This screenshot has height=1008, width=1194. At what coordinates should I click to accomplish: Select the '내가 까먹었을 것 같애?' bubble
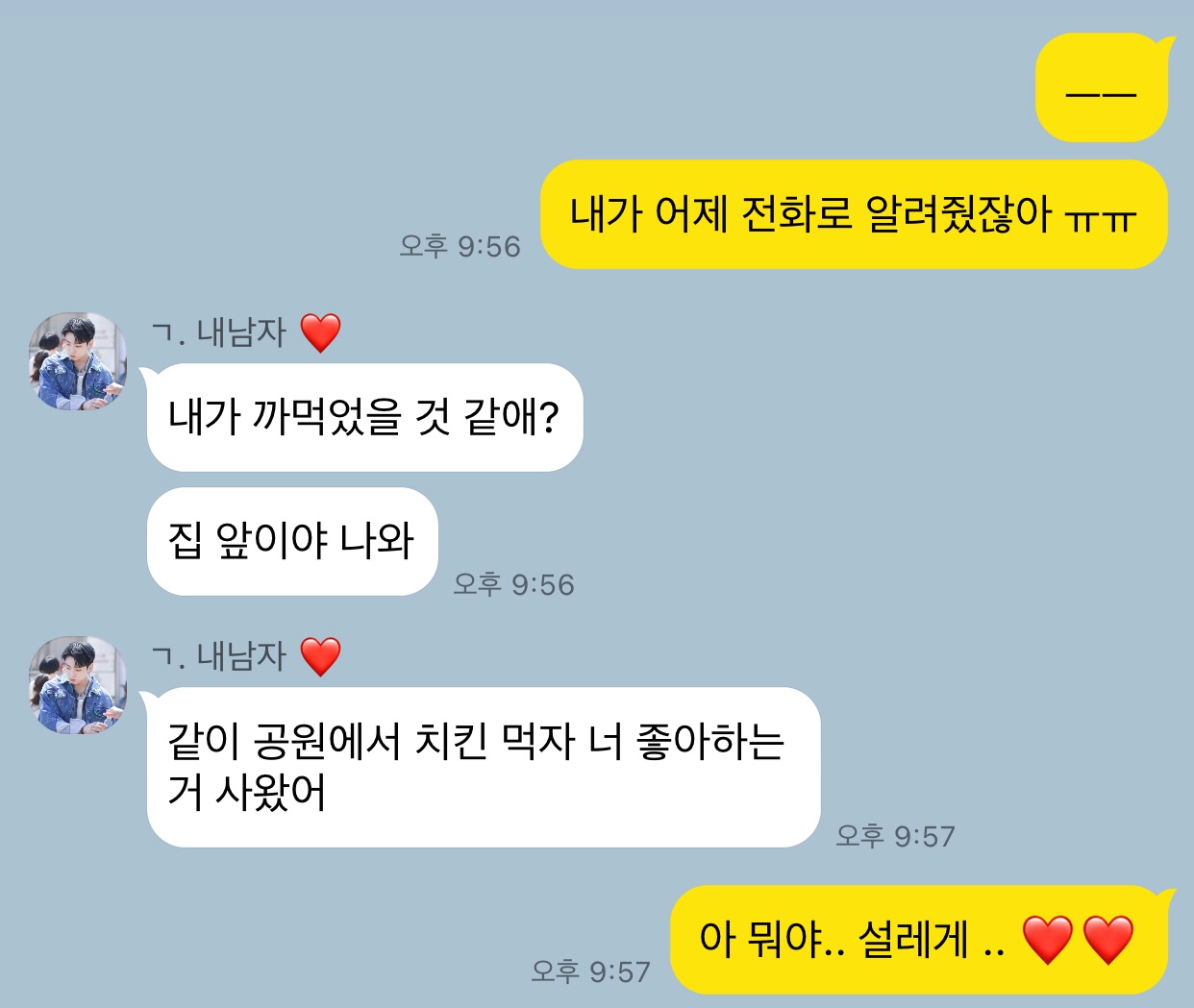tap(365, 418)
